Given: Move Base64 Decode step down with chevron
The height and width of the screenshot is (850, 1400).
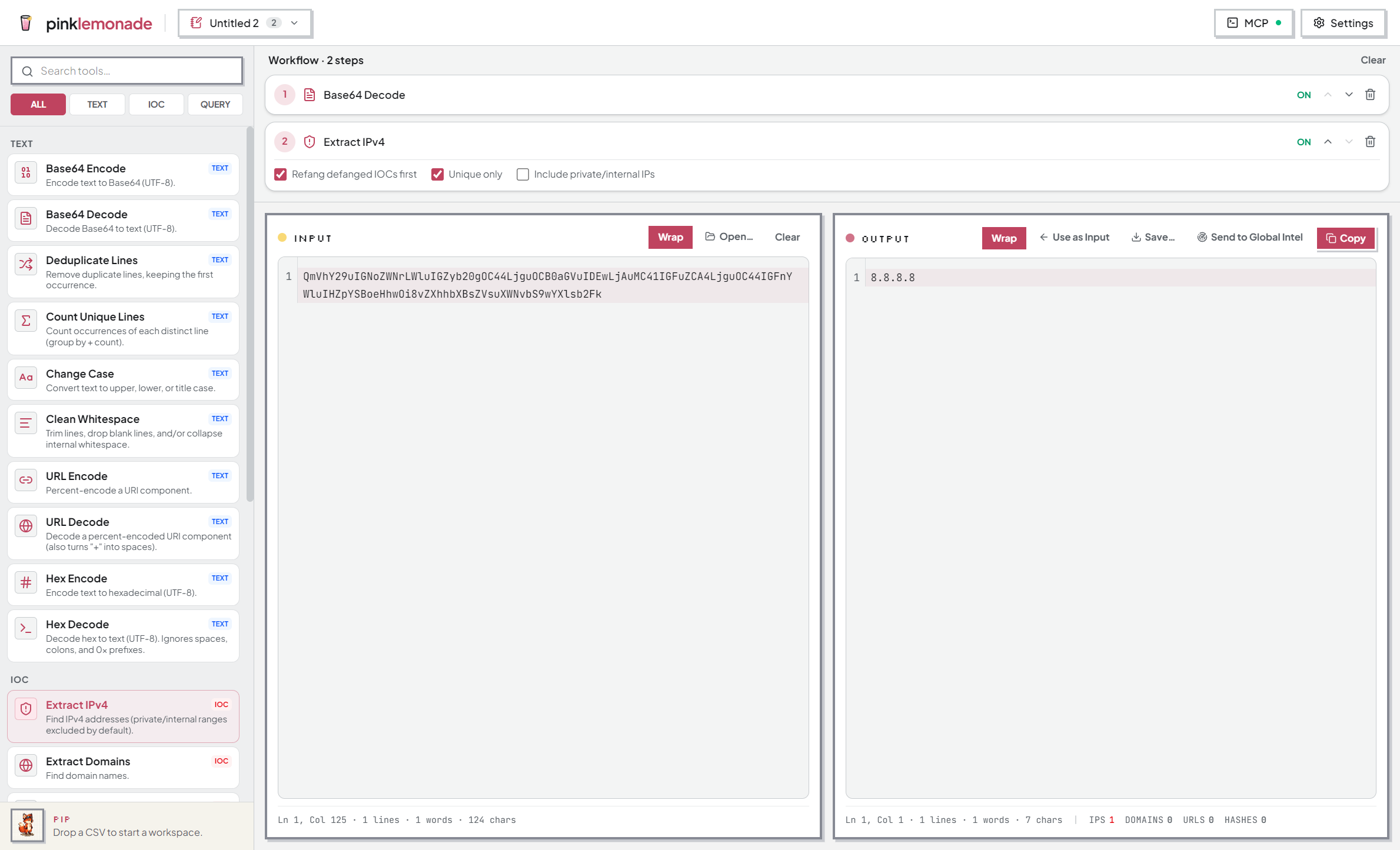Looking at the screenshot, I should (x=1349, y=95).
